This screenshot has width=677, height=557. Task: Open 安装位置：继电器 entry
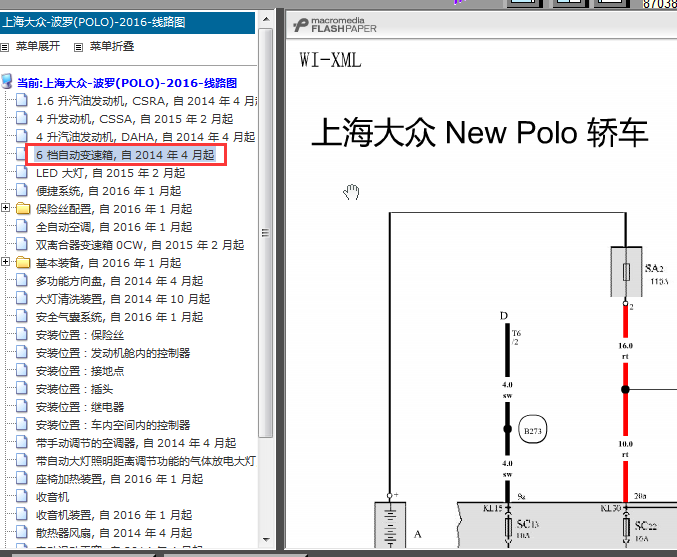tap(80, 407)
